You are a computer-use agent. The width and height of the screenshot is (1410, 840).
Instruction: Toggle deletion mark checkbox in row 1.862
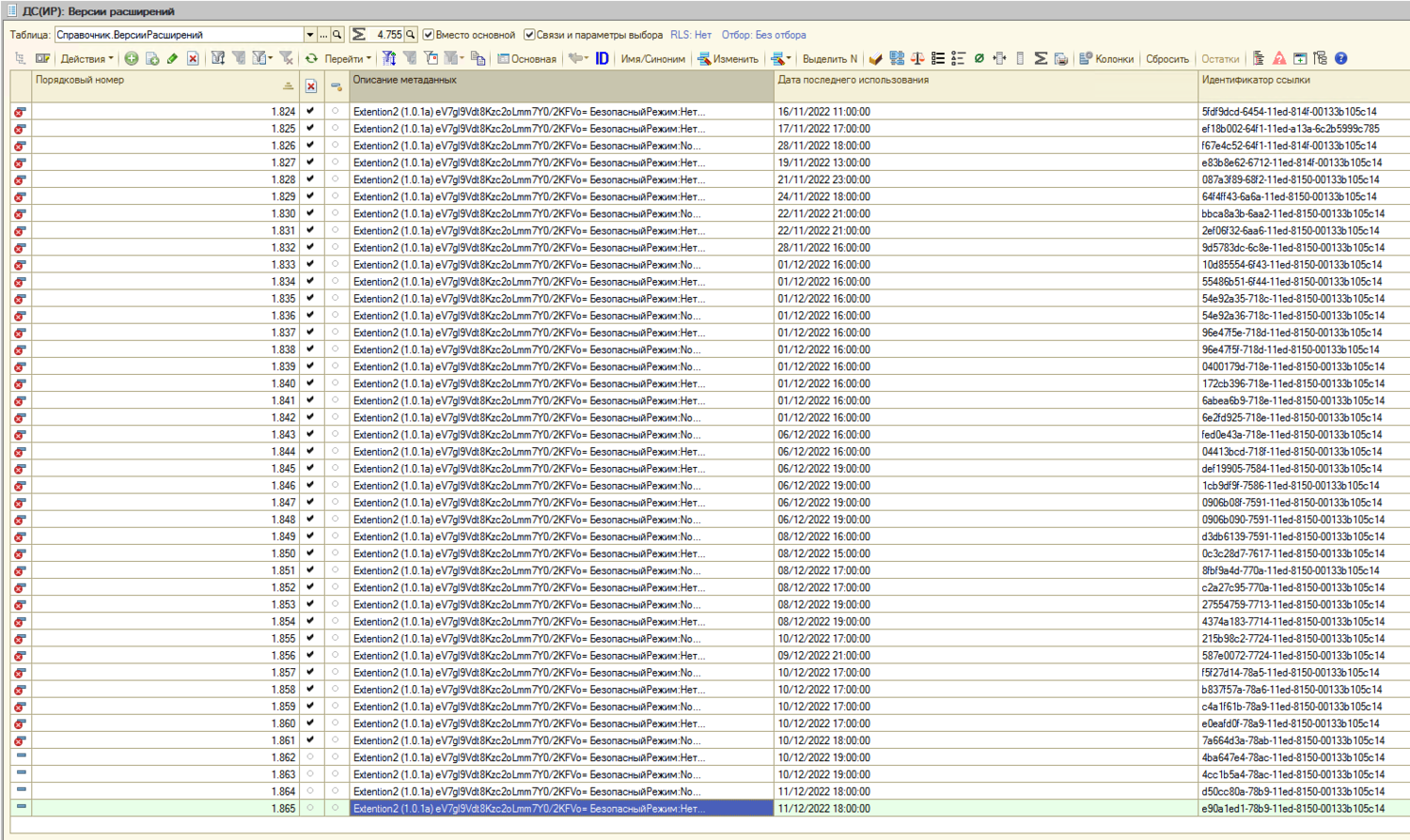point(310,757)
